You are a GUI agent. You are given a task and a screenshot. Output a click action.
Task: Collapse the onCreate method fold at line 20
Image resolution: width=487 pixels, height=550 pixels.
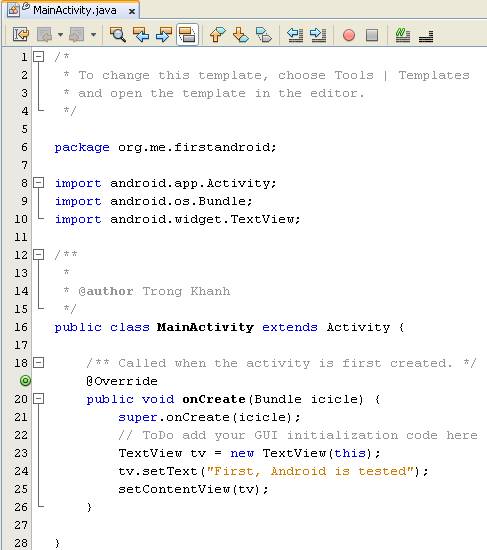pos(39,399)
